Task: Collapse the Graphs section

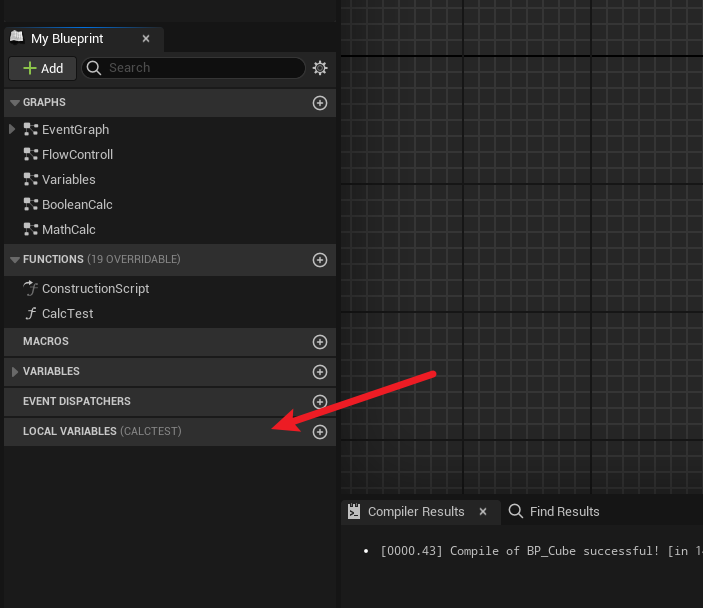Action: 14,103
